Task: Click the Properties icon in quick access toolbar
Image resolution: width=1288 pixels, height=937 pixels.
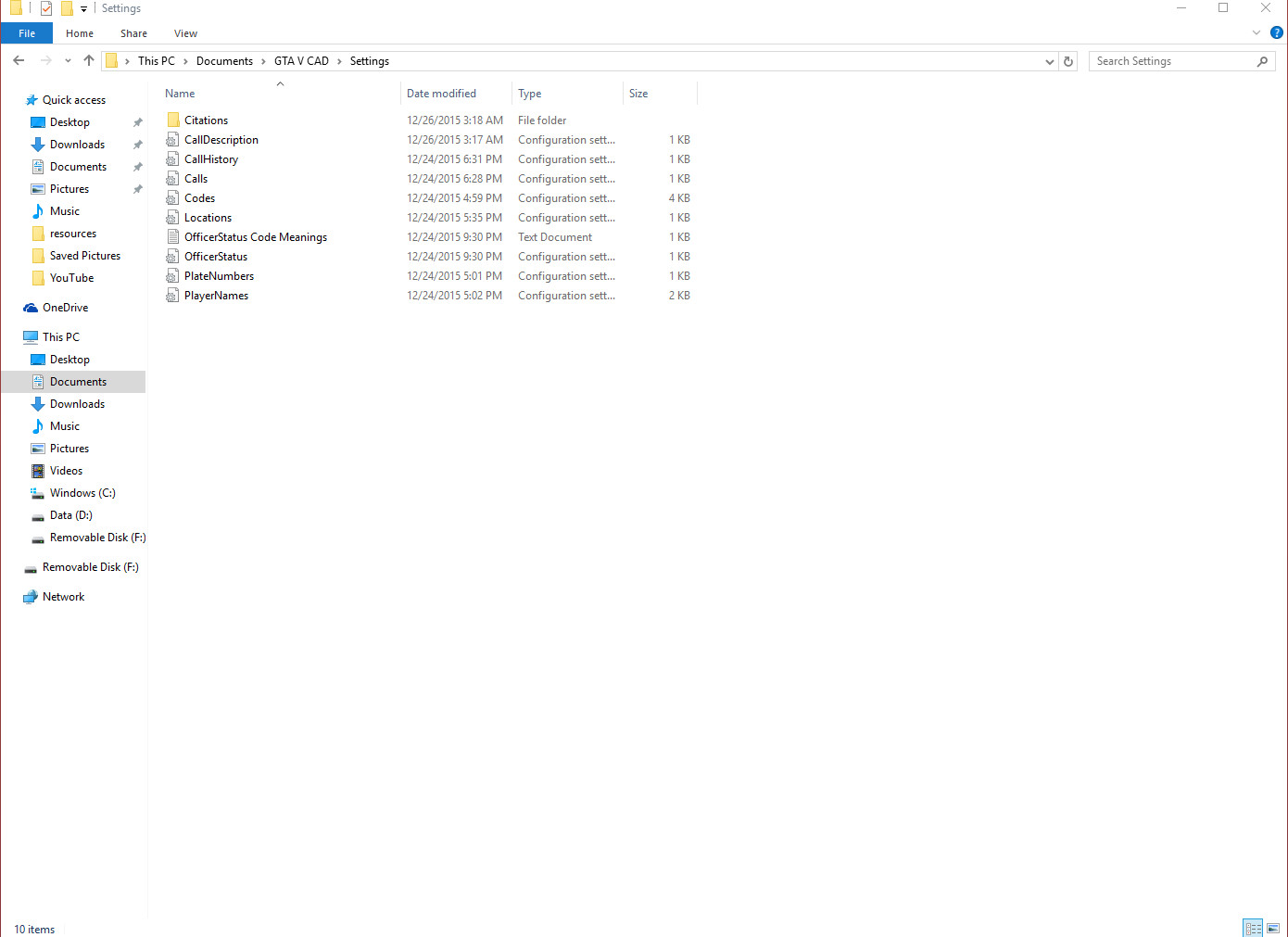Action: pos(45,8)
